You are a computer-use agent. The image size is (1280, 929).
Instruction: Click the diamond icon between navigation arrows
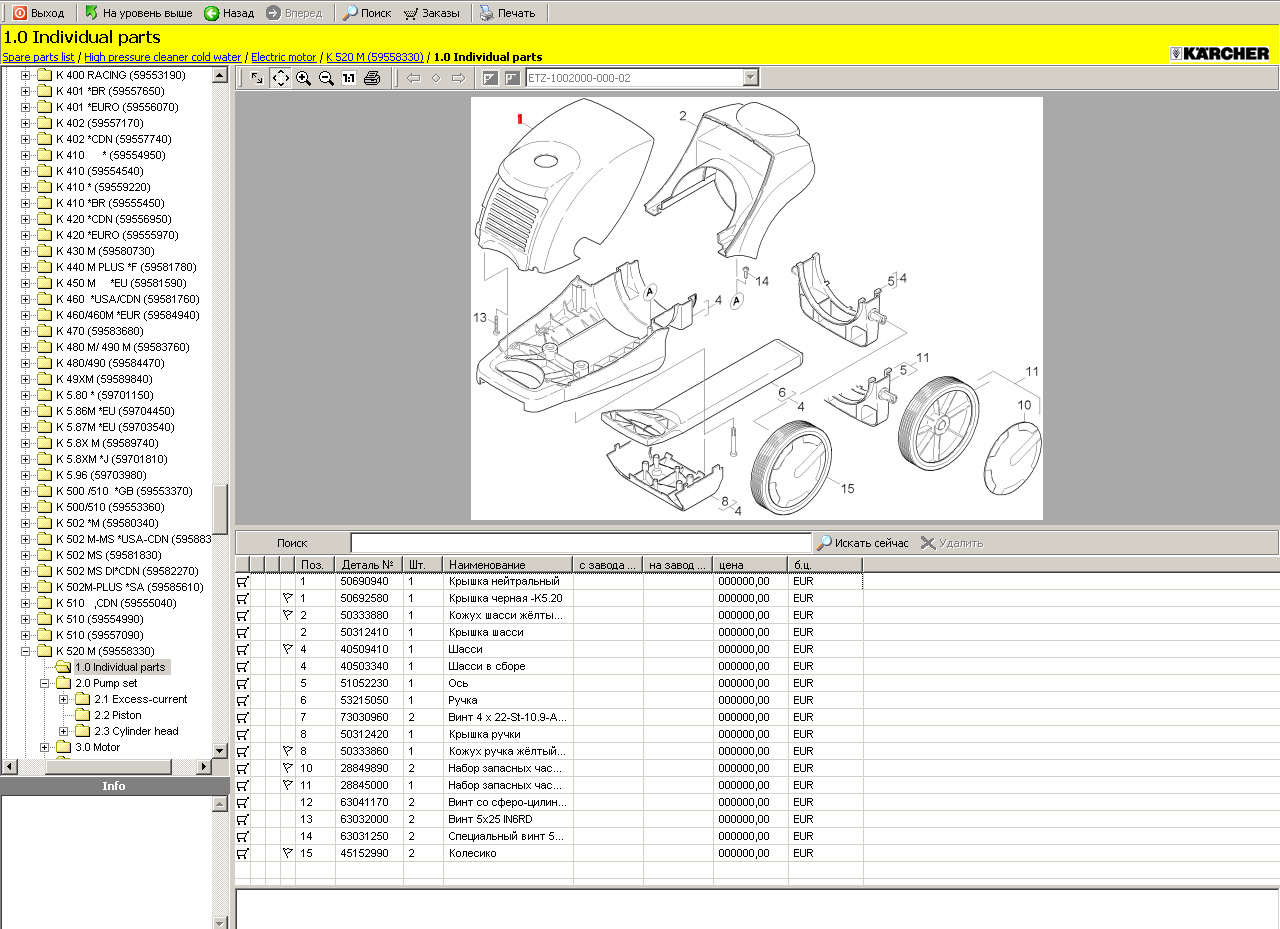tap(436, 78)
